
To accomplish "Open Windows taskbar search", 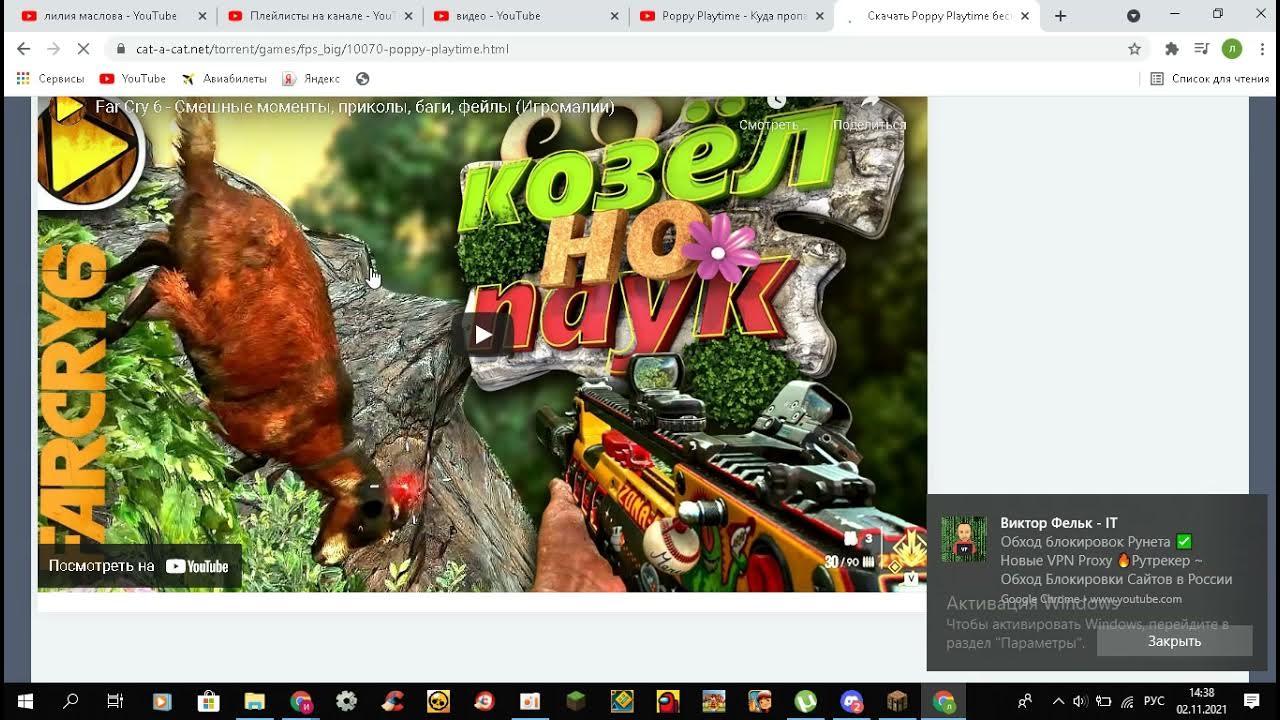I will coord(70,701).
